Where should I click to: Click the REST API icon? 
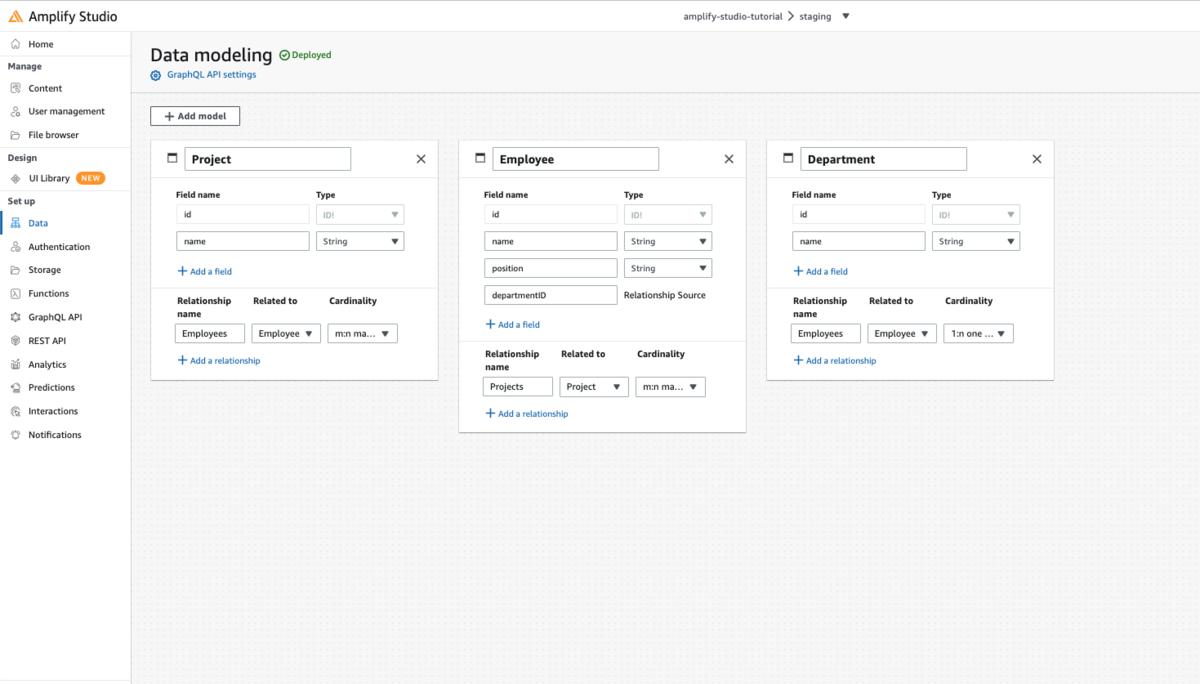pyautogui.click(x=15, y=341)
